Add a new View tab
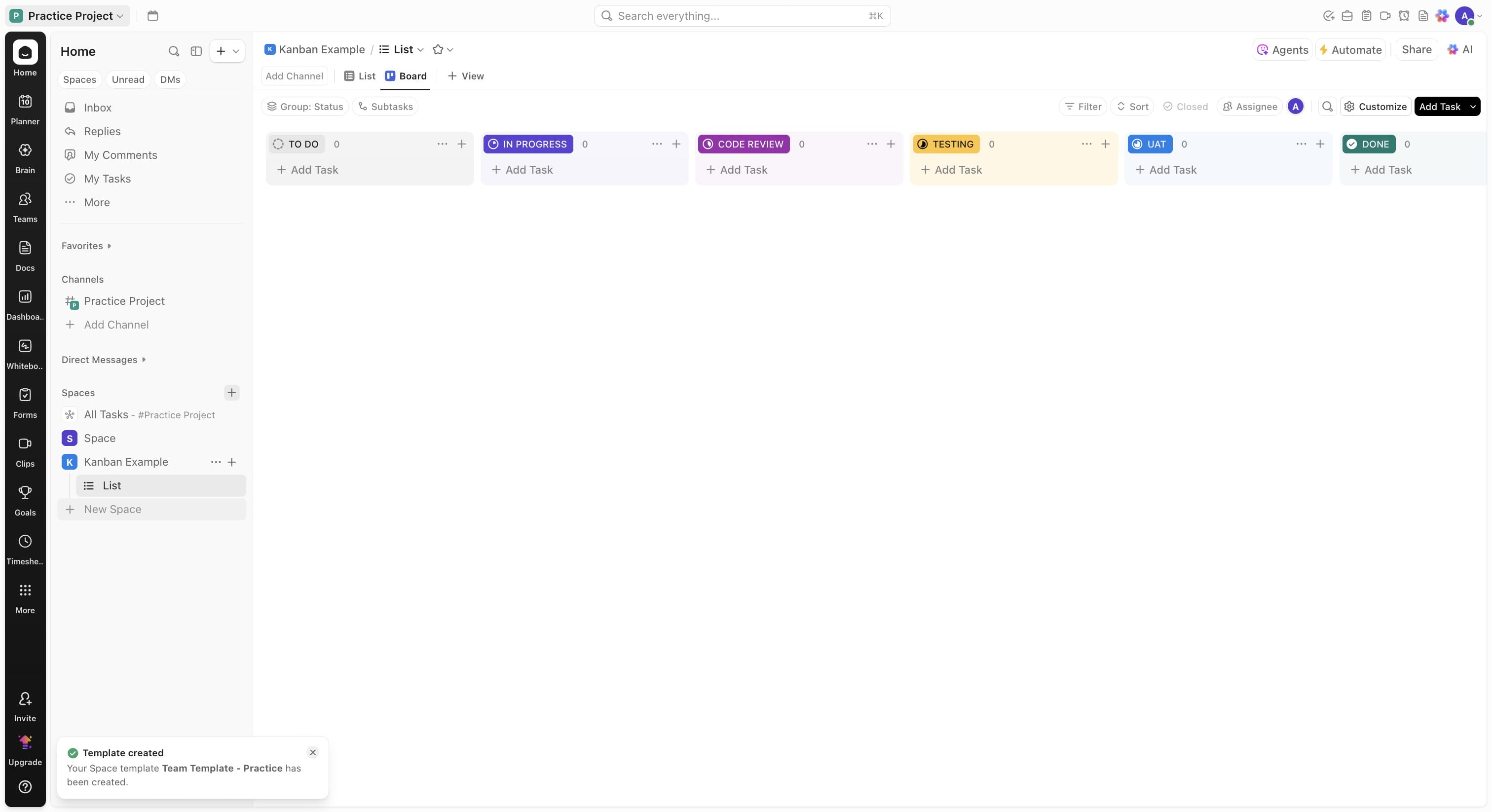Screen dimensions: 1492x812 click(x=466, y=76)
